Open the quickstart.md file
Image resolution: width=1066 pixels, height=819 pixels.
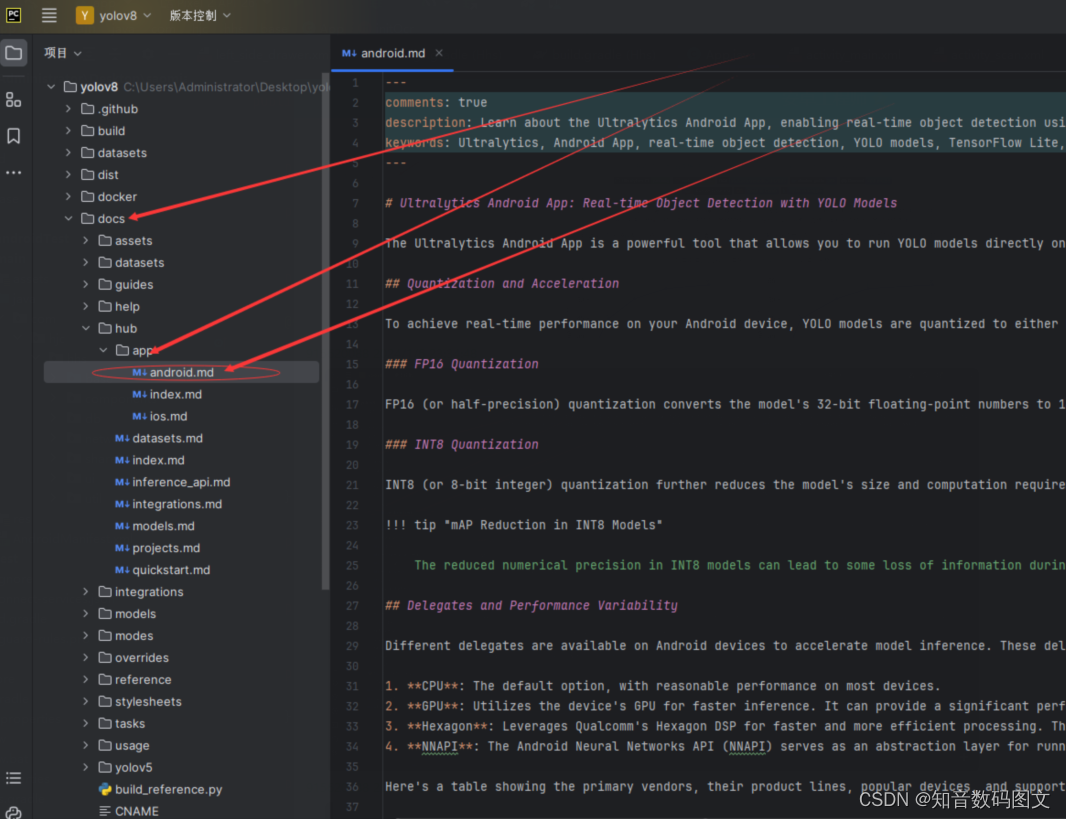(x=162, y=570)
